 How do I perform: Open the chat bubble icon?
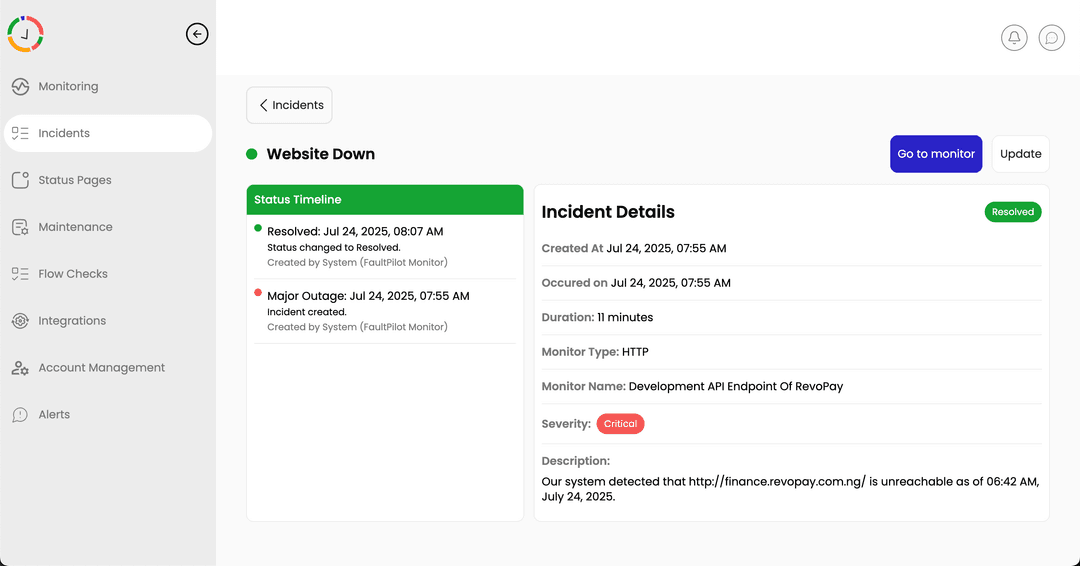point(1052,37)
